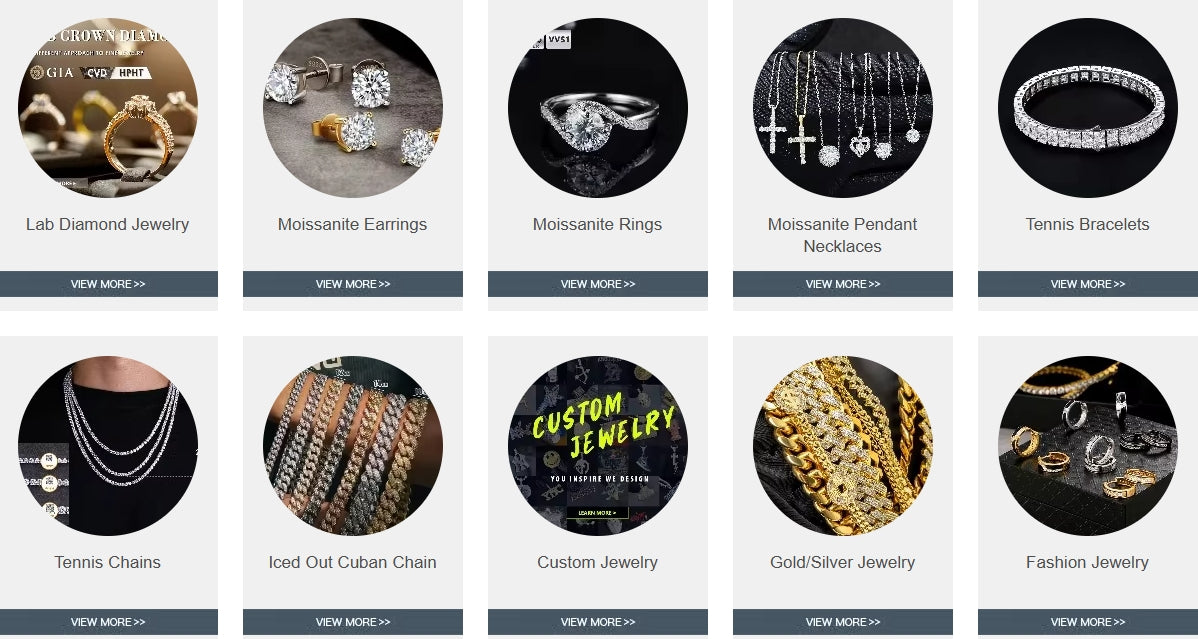Open the Gold/Silver Jewelry chain photo
This screenshot has height=639, width=1198.
coord(843,446)
